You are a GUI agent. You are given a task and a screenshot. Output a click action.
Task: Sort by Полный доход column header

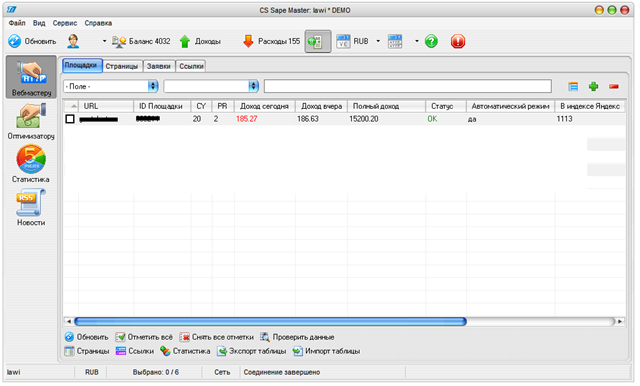(x=386, y=106)
